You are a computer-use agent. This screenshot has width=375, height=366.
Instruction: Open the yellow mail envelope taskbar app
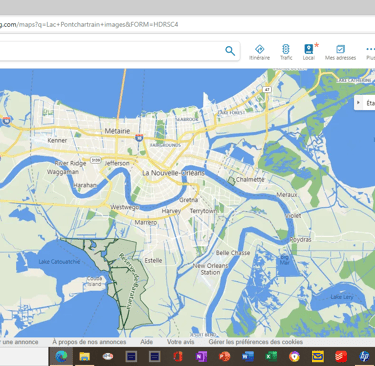pyautogui.click(x=318, y=356)
